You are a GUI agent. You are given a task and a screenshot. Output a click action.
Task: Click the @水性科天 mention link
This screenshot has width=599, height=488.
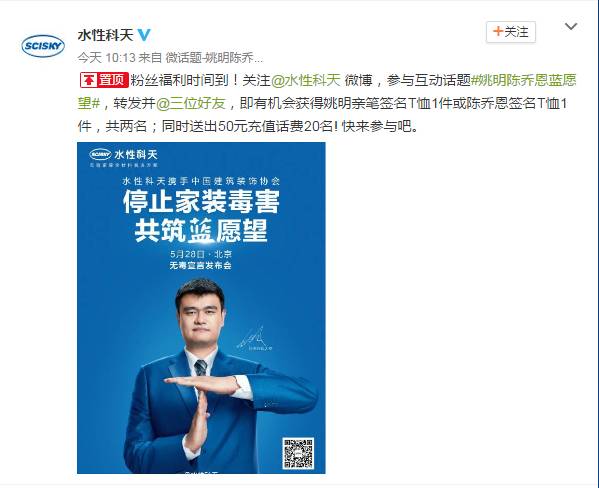(306, 80)
